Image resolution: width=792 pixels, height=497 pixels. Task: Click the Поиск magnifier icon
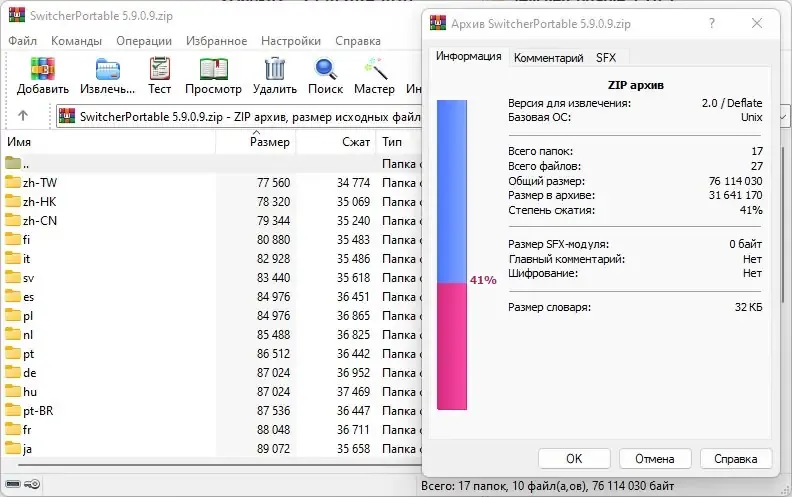(325, 69)
